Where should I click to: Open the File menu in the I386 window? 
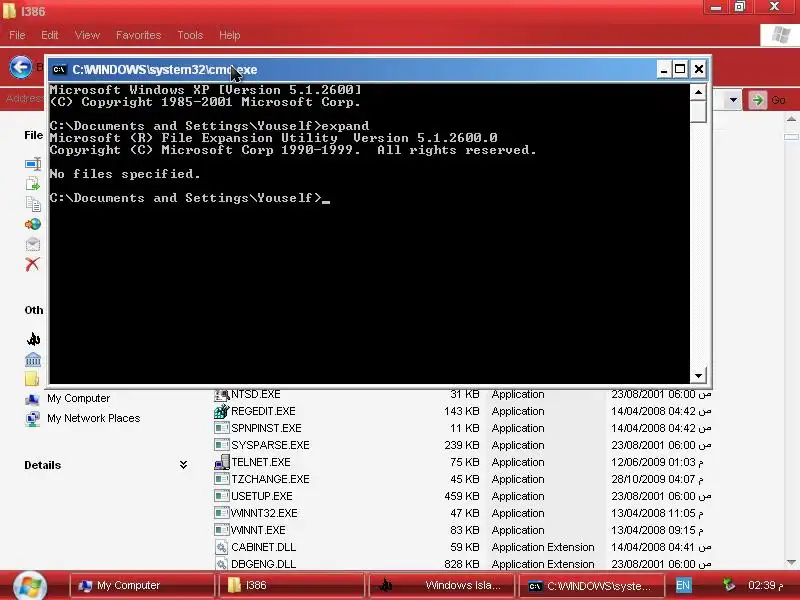pos(17,35)
